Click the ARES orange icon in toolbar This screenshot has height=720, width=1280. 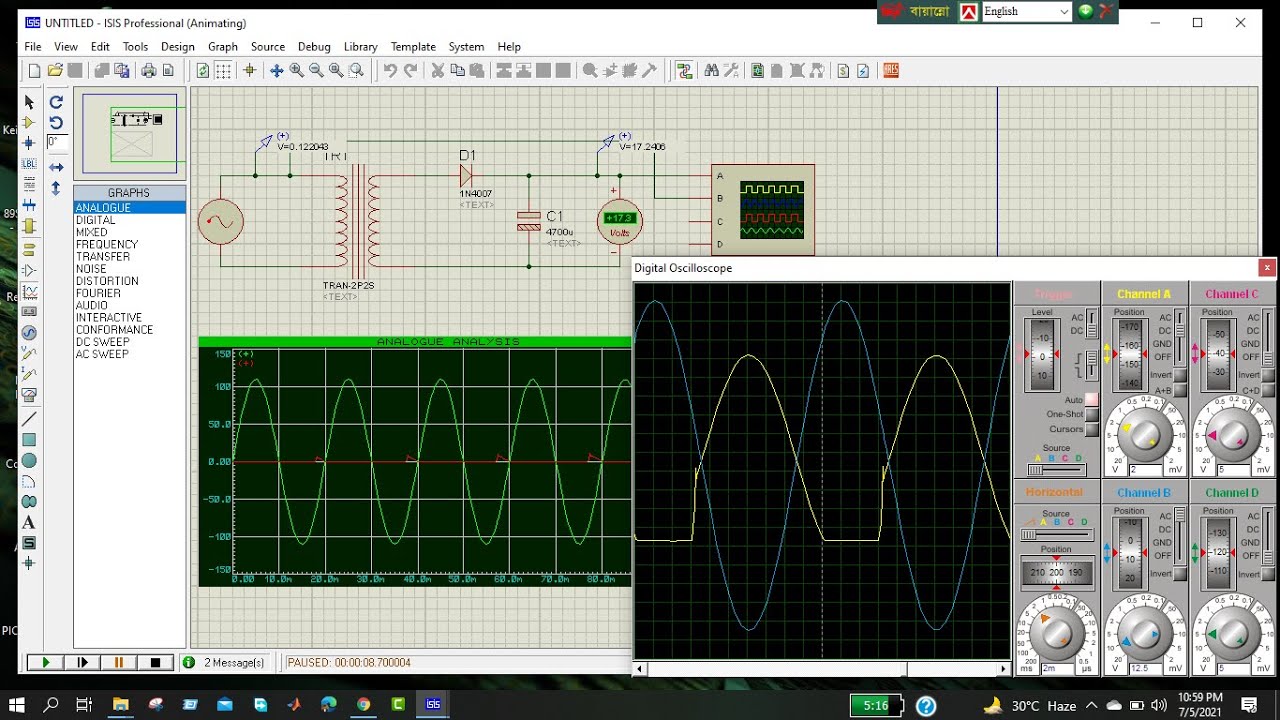(x=891, y=71)
